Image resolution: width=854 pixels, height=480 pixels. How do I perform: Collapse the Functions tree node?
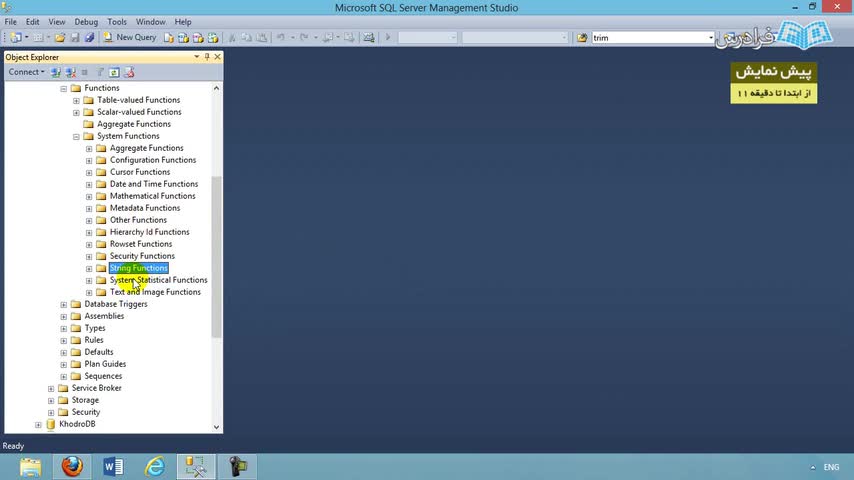coord(64,88)
